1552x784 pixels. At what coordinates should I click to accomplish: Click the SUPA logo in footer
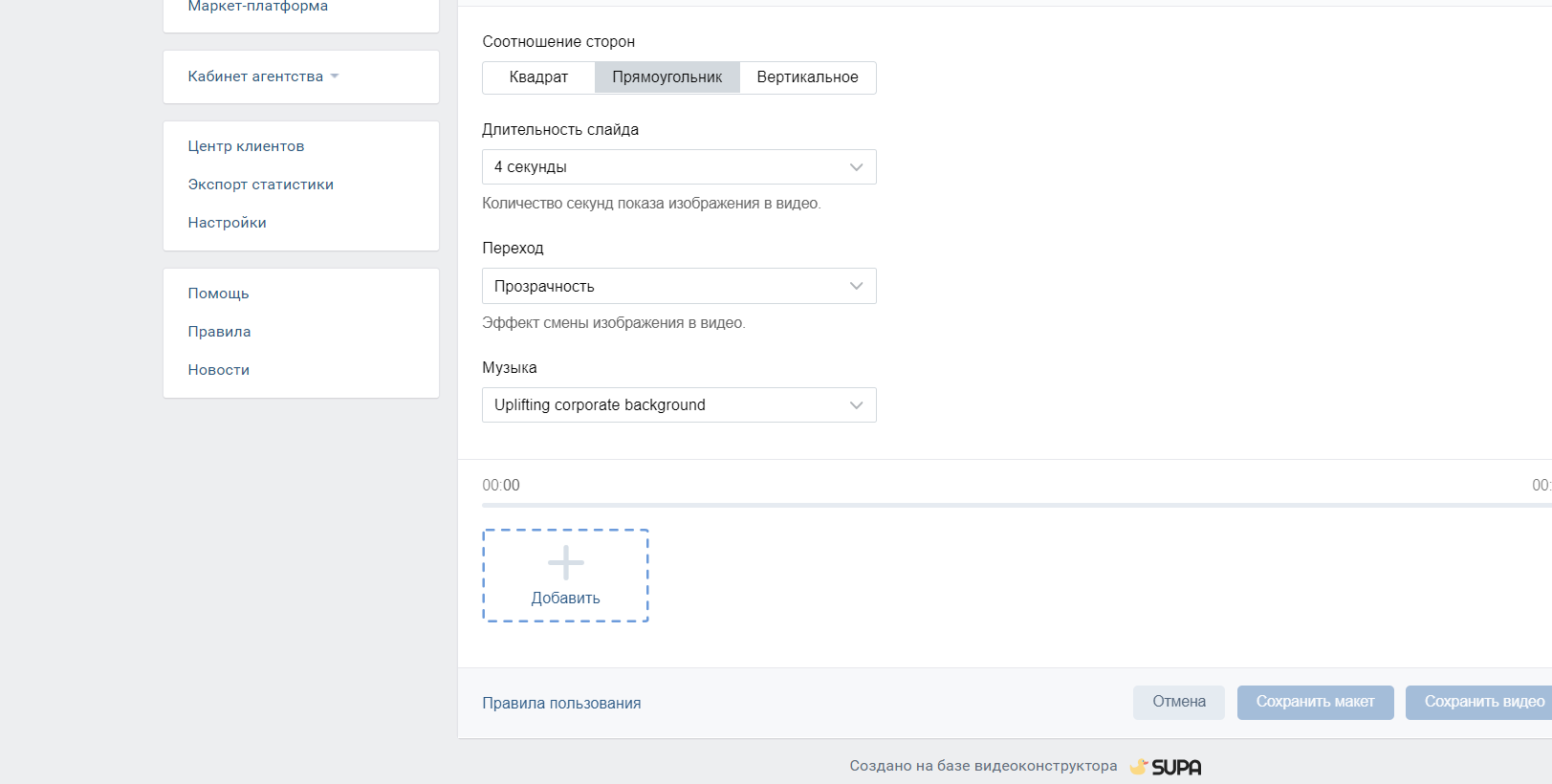click(x=1166, y=767)
